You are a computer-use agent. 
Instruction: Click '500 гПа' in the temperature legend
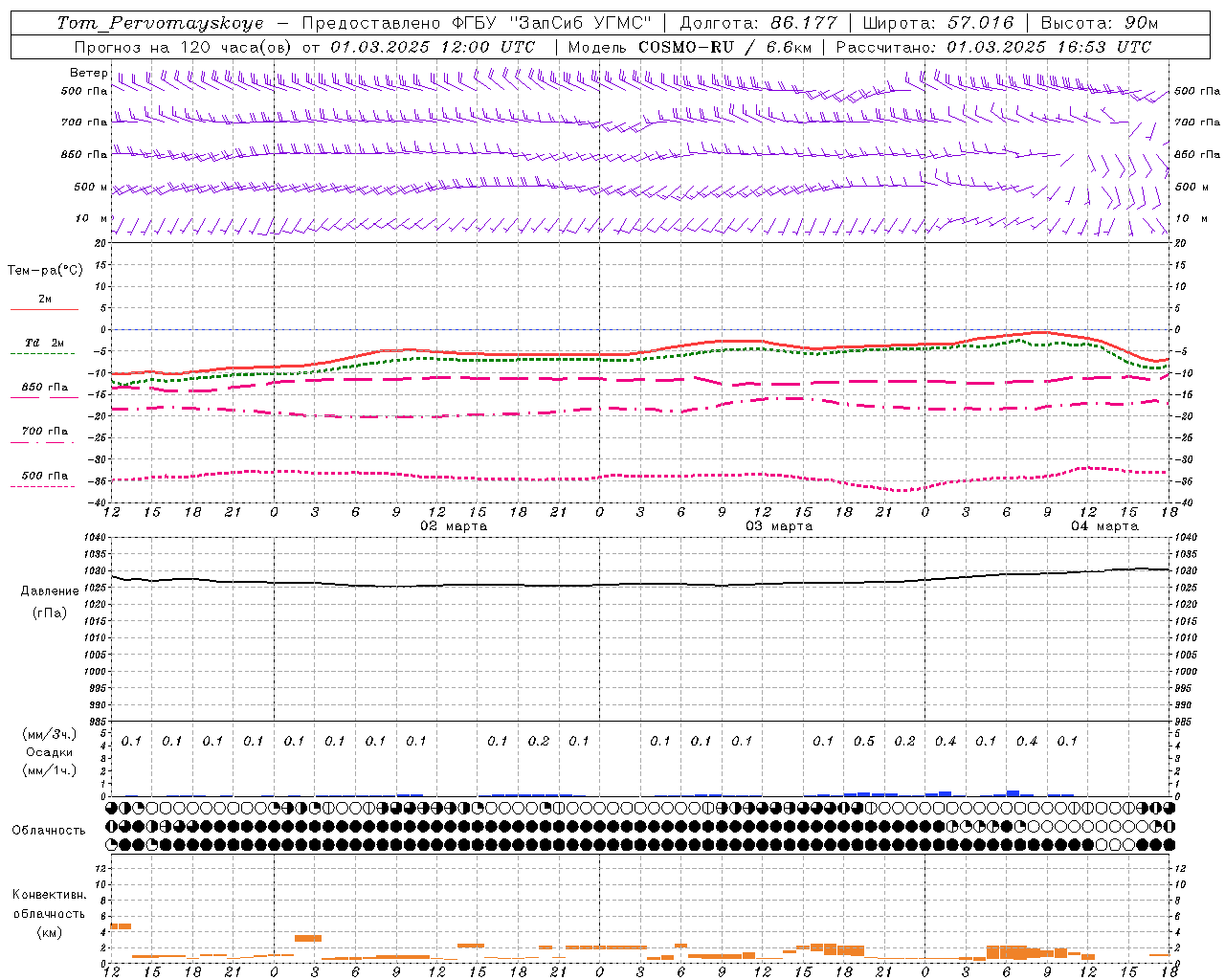tap(45, 476)
